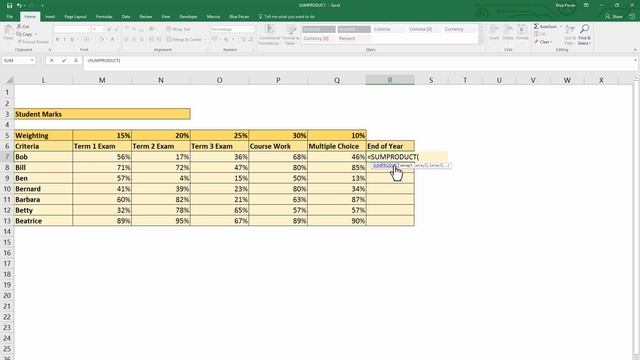The image size is (640, 360).
Task: Click the Wrap Text command
Action: [179, 29]
